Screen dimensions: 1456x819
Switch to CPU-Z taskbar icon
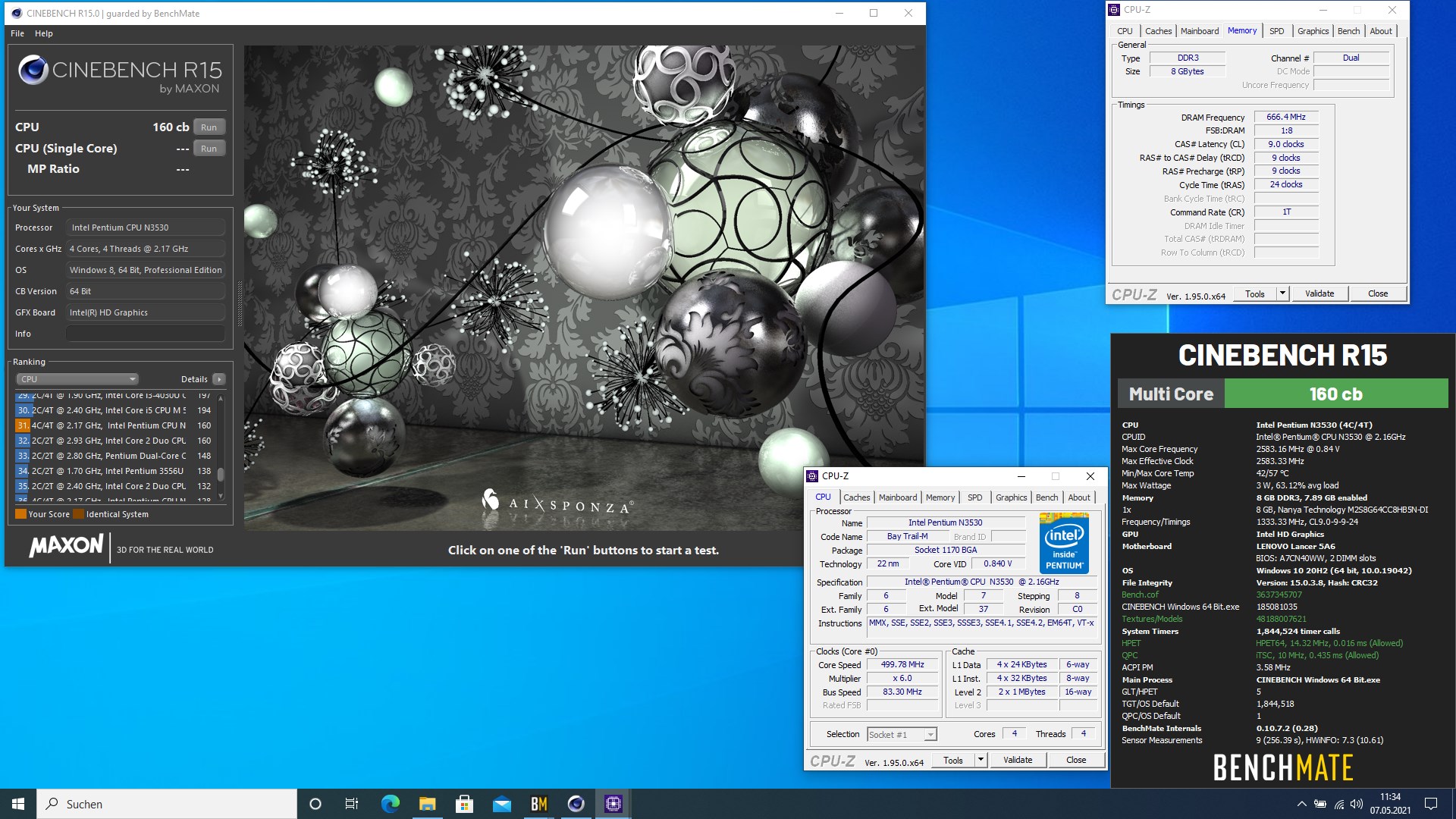[613, 804]
